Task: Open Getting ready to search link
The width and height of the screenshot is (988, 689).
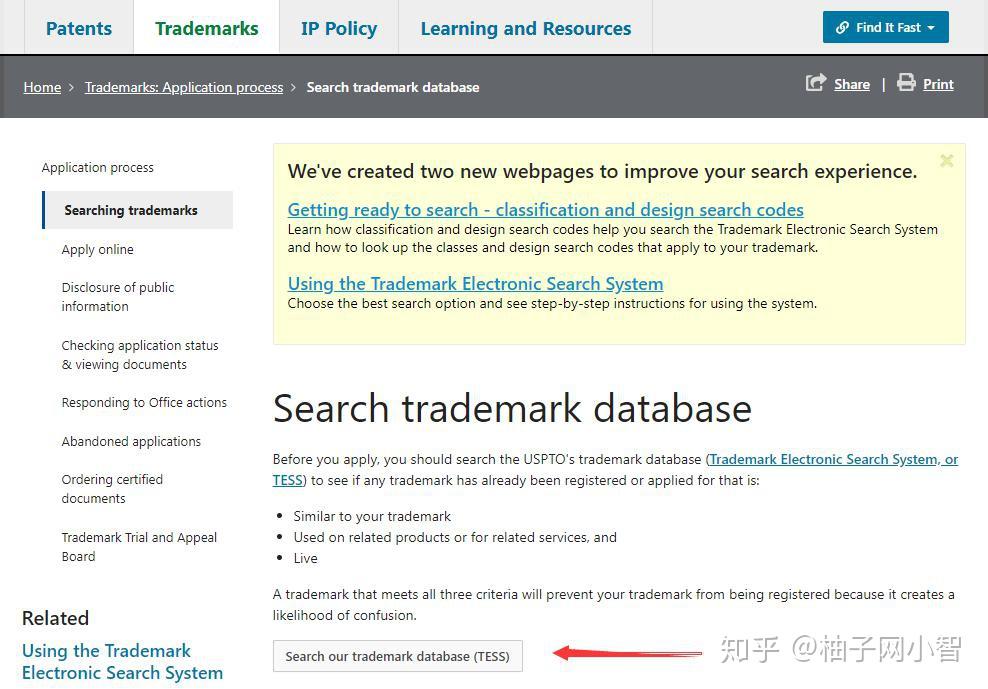Action: 545,210
